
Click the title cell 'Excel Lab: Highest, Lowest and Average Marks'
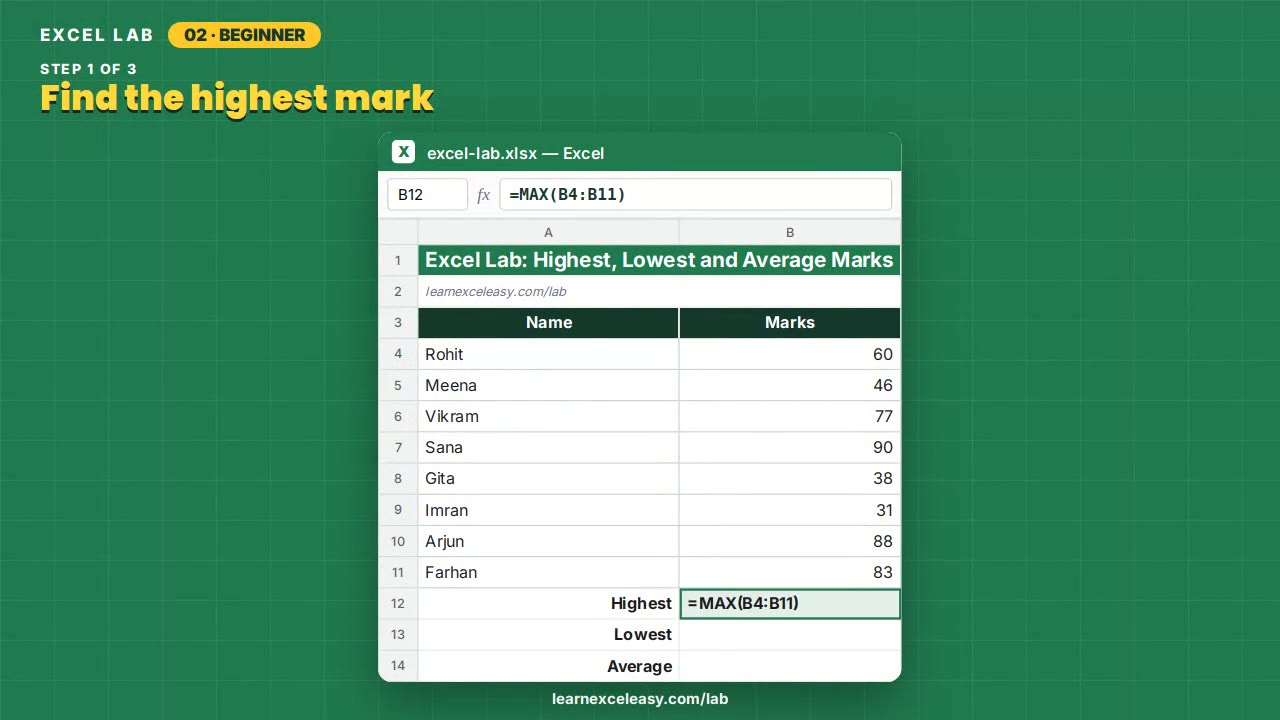click(659, 261)
